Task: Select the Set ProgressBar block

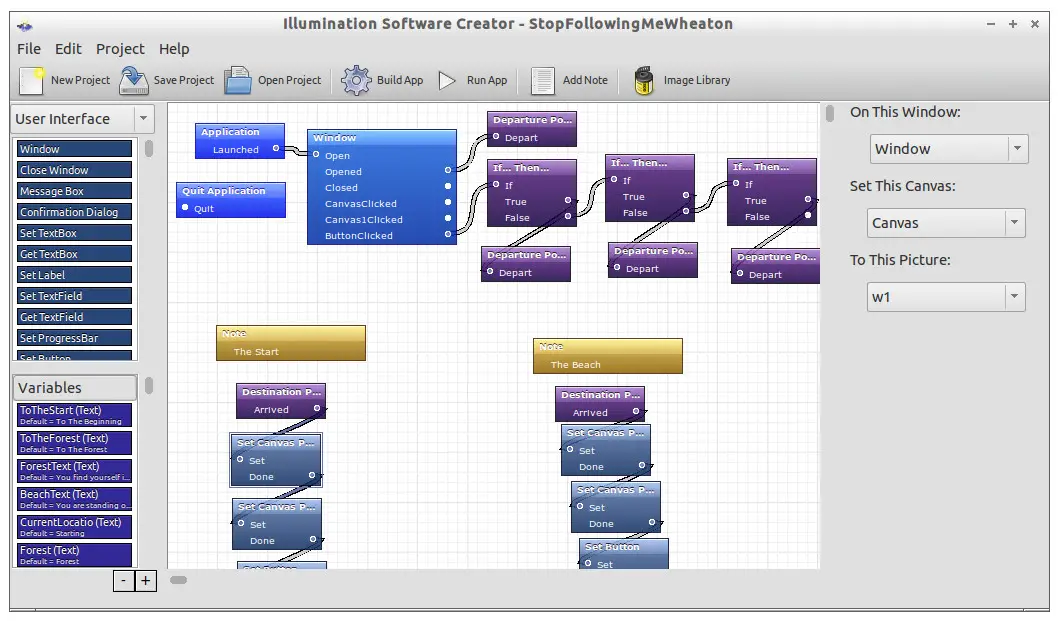Action: (74, 337)
